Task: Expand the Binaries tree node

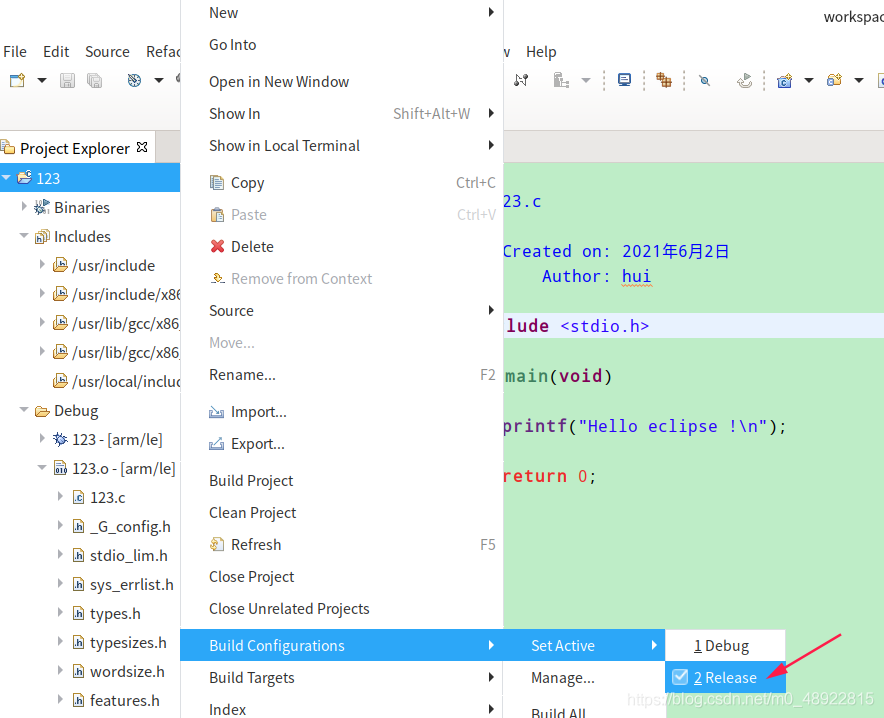Action: coord(24,207)
